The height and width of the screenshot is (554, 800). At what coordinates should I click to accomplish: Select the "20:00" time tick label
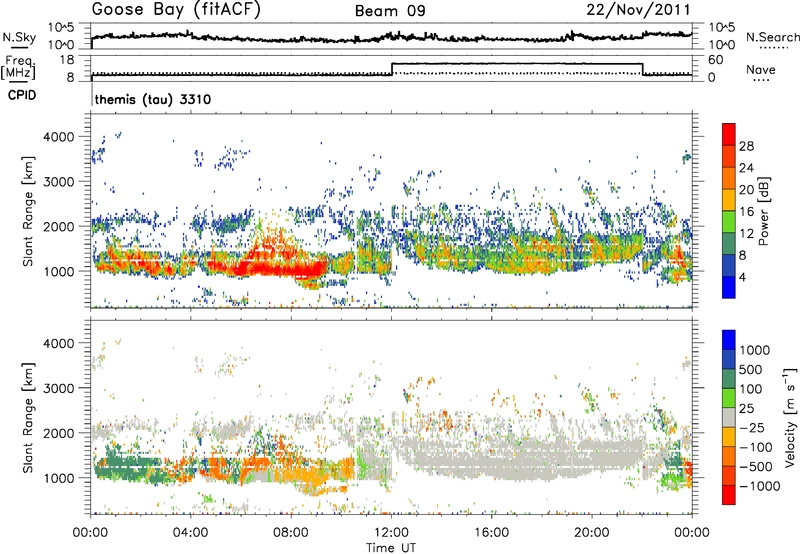click(x=592, y=533)
